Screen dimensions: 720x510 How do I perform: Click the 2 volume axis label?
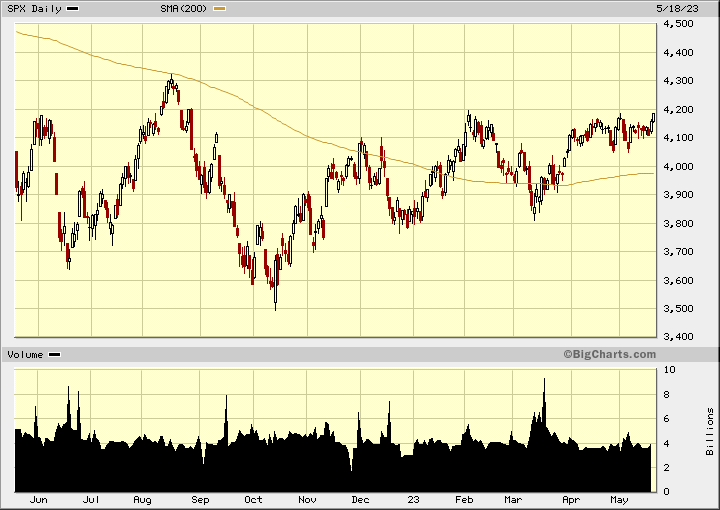pyautogui.click(x=667, y=467)
